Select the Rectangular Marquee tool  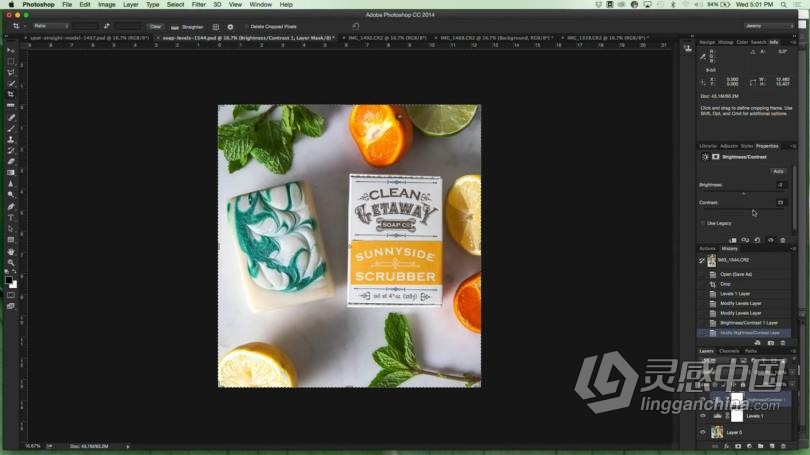pyautogui.click(x=11, y=61)
